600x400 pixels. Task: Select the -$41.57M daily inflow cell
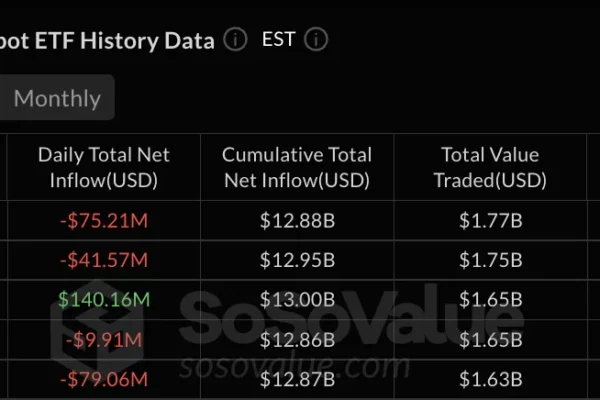click(104, 260)
